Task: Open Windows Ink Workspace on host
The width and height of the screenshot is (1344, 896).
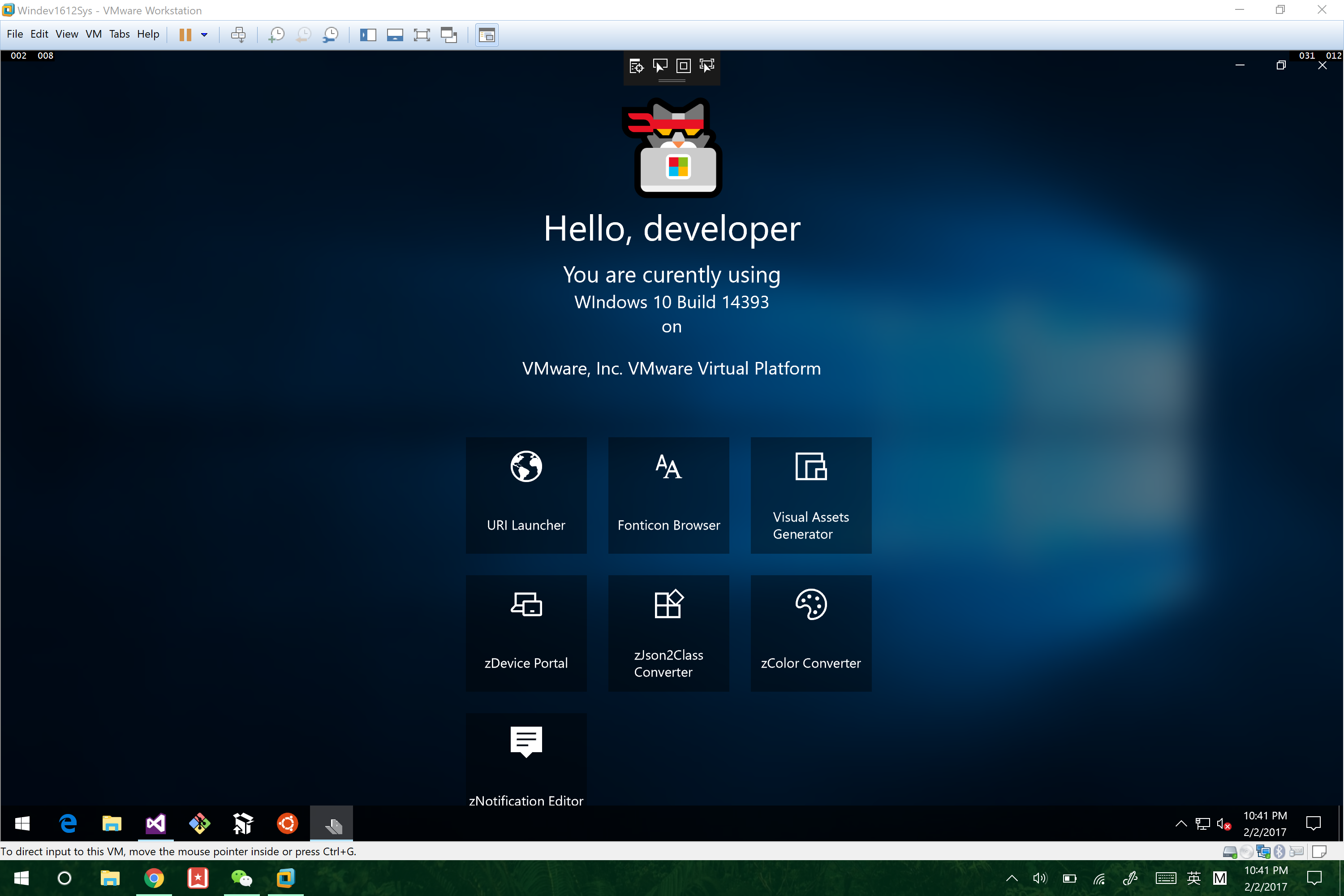Action: tap(1130, 878)
